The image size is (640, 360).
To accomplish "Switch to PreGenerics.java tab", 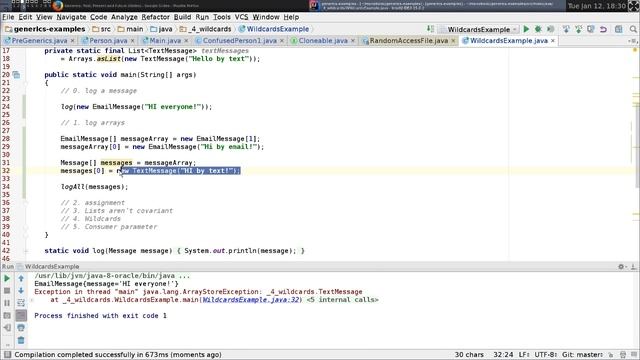I will (x=39, y=41).
